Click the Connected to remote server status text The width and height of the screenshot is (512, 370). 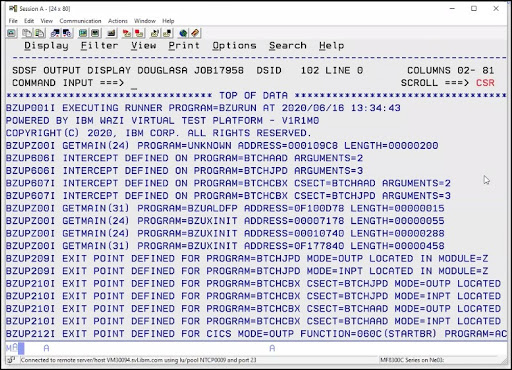tap(138, 360)
